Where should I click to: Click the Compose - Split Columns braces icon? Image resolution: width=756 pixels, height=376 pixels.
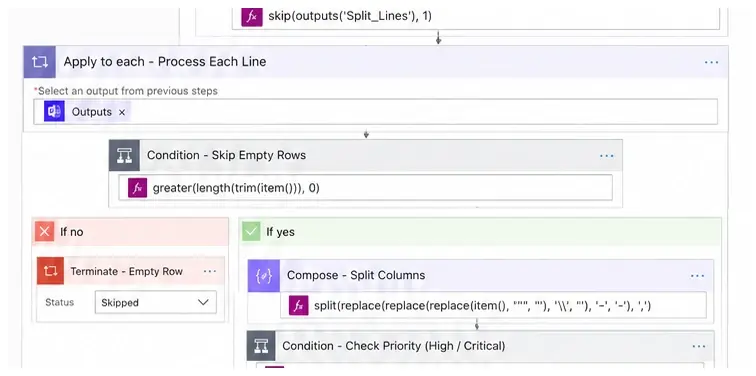[264, 276]
